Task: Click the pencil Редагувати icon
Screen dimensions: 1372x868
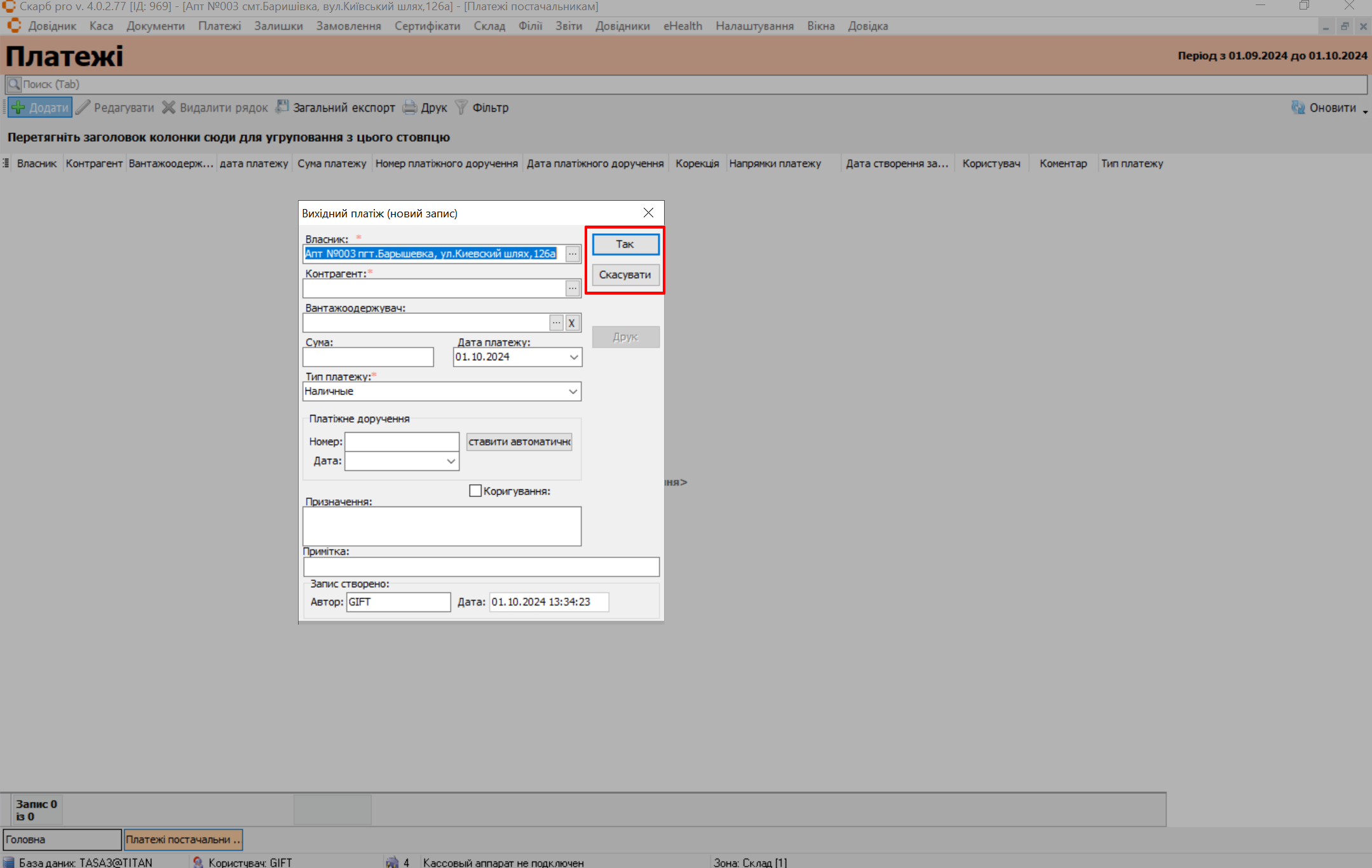Action: point(83,107)
